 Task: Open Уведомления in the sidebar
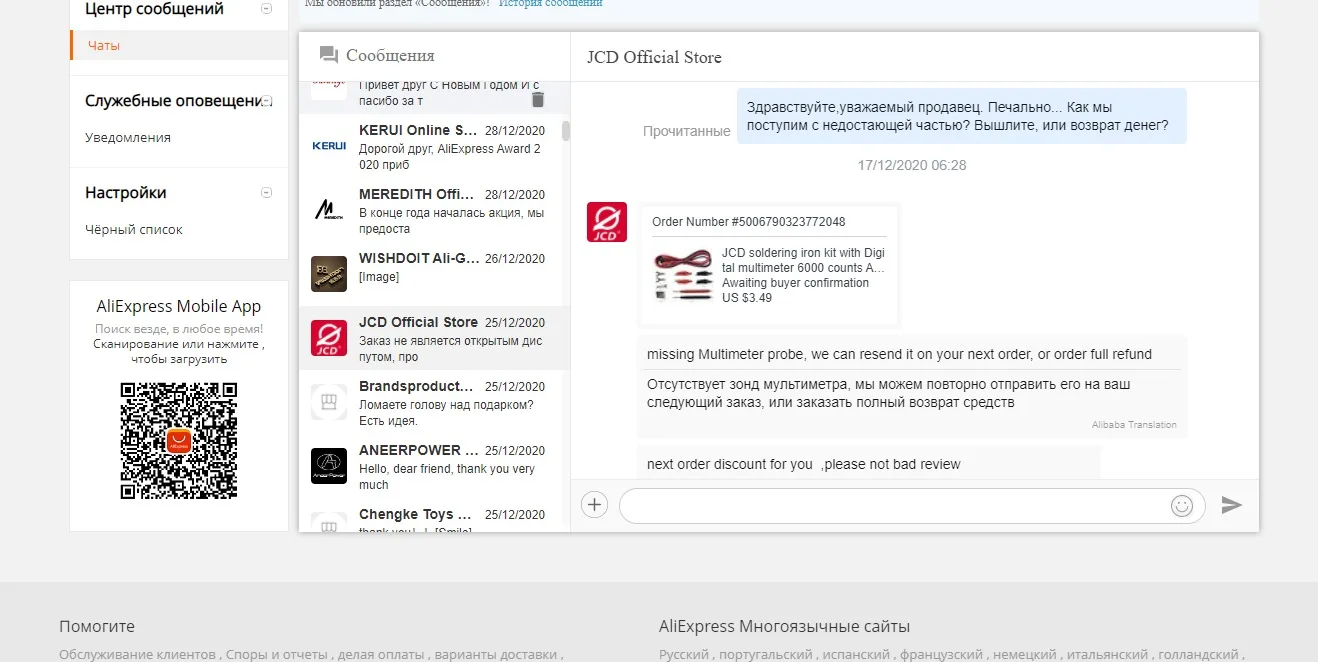[x=128, y=137]
